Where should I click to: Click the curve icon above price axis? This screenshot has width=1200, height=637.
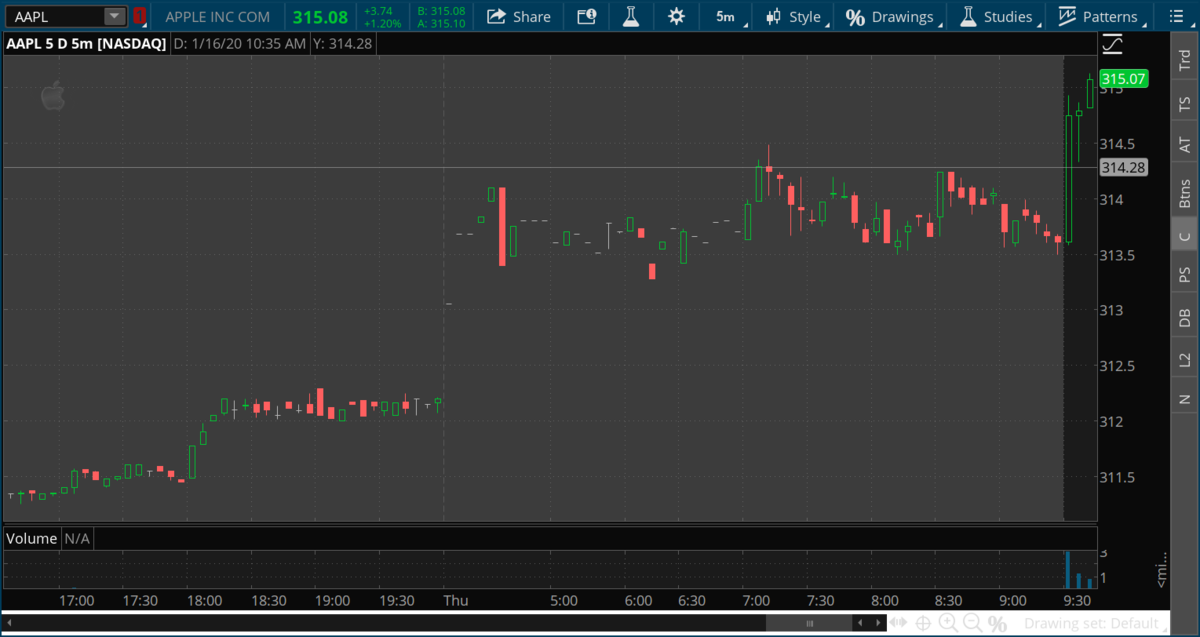click(x=1113, y=44)
